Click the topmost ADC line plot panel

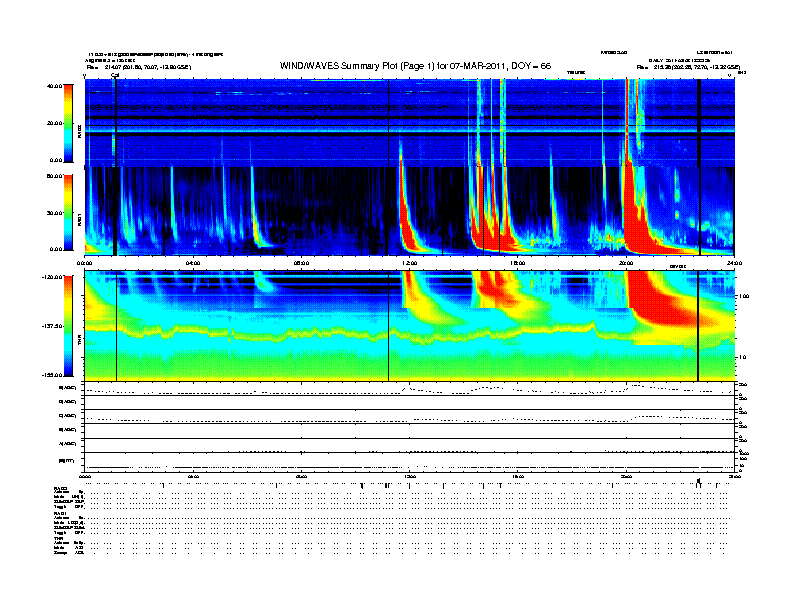pos(410,389)
